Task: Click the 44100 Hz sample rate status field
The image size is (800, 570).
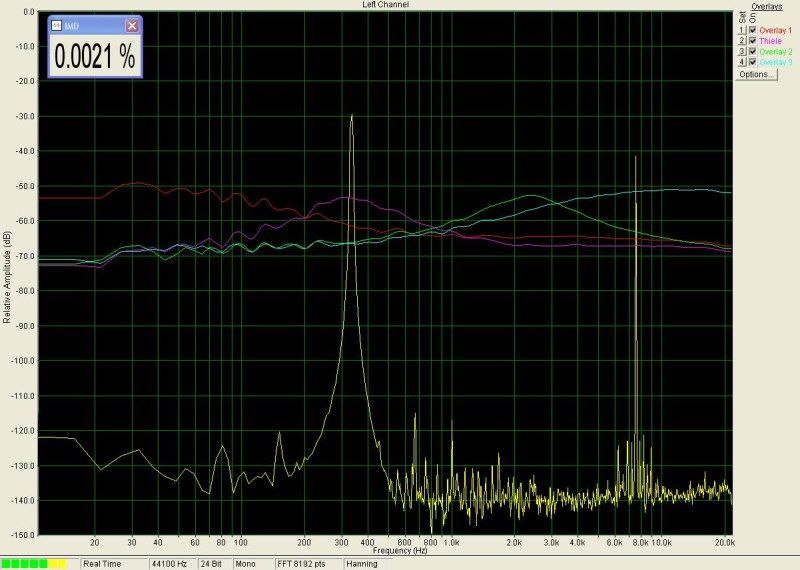Action: click(x=172, y=564)
